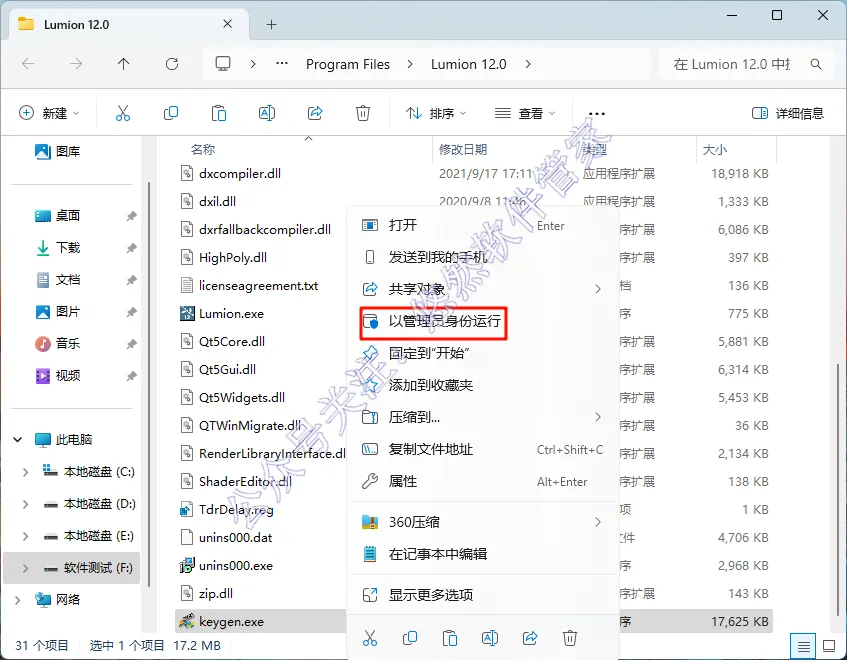The width and height of the screenshot is (847, 660).
Task: Click the context menu bottom Share icon
Action: 530,638
